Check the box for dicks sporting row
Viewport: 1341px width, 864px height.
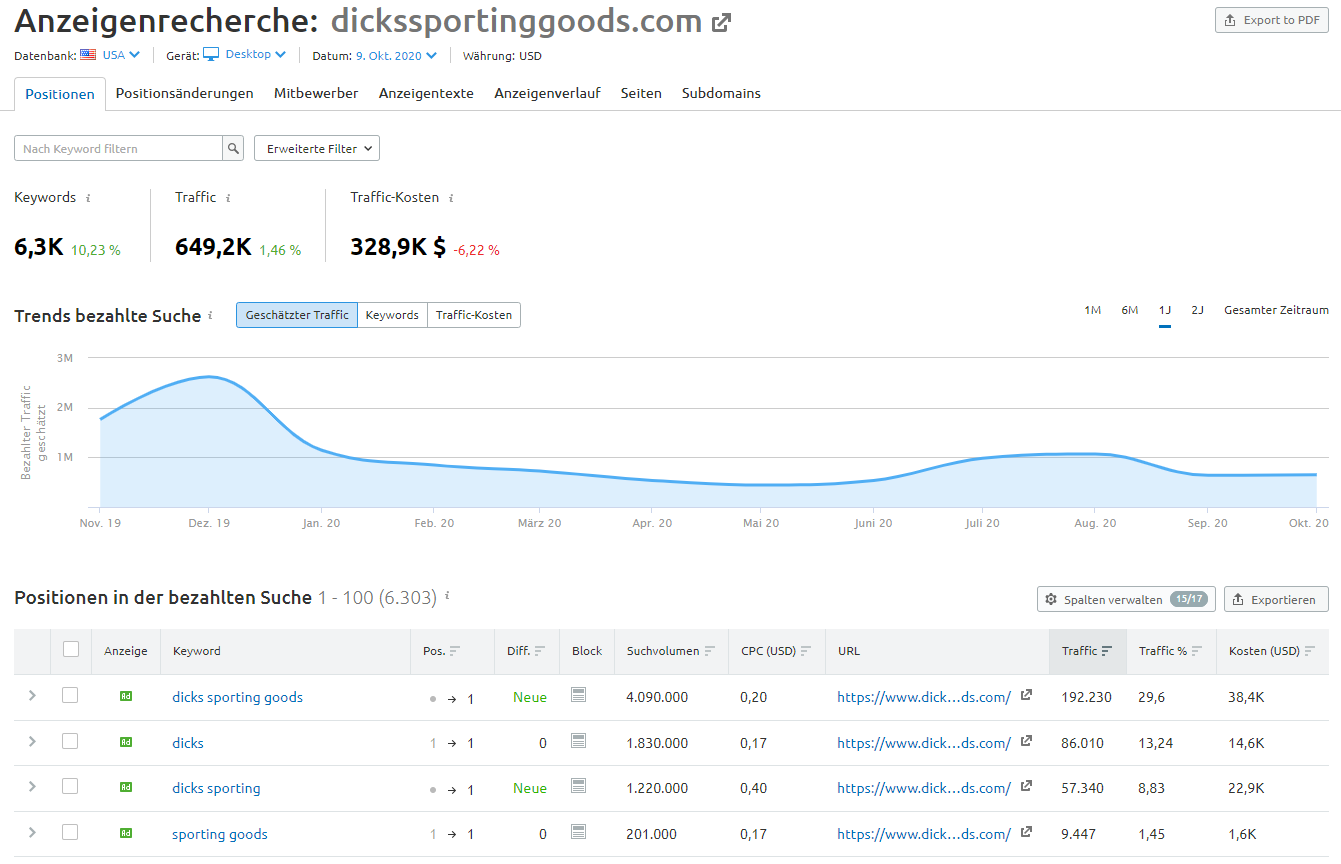click(70, 786)
